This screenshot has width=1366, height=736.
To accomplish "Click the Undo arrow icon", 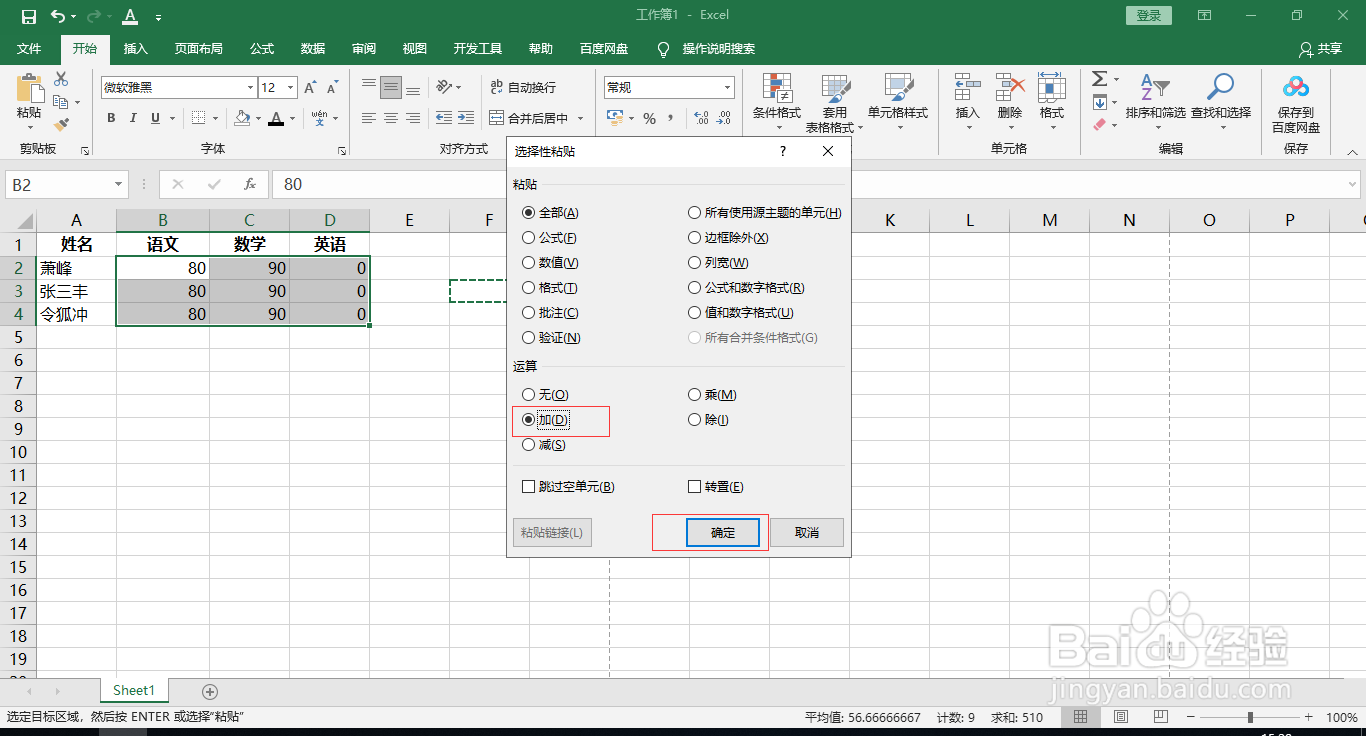I will click(57, 16).
